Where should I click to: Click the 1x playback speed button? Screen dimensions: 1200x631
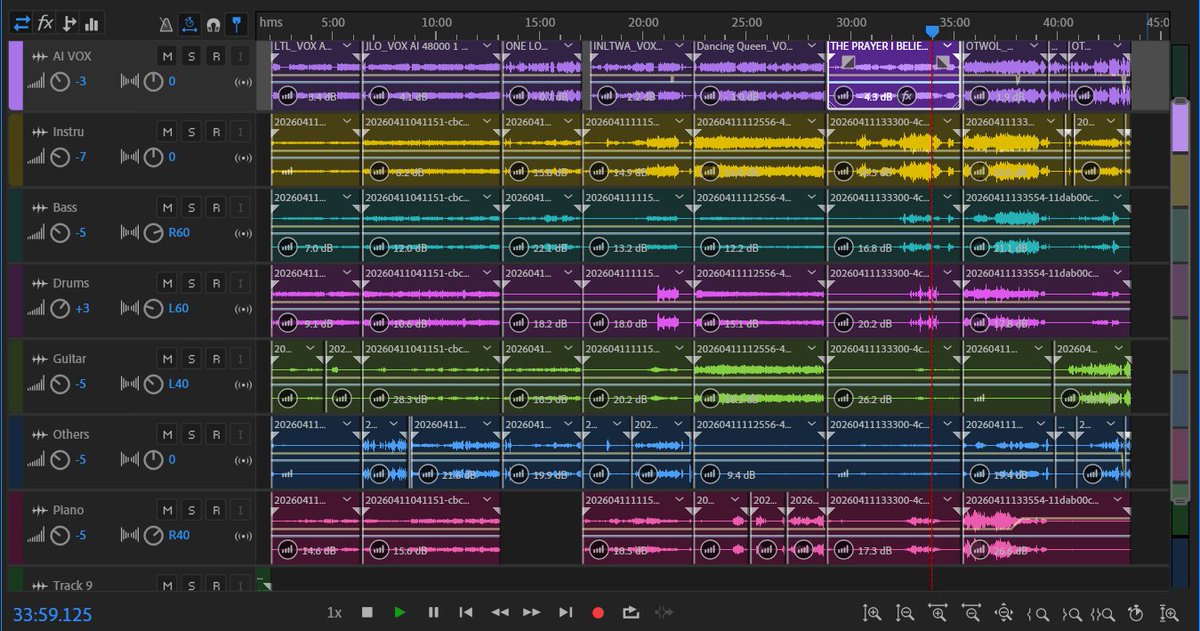click(x=334, y=612)
